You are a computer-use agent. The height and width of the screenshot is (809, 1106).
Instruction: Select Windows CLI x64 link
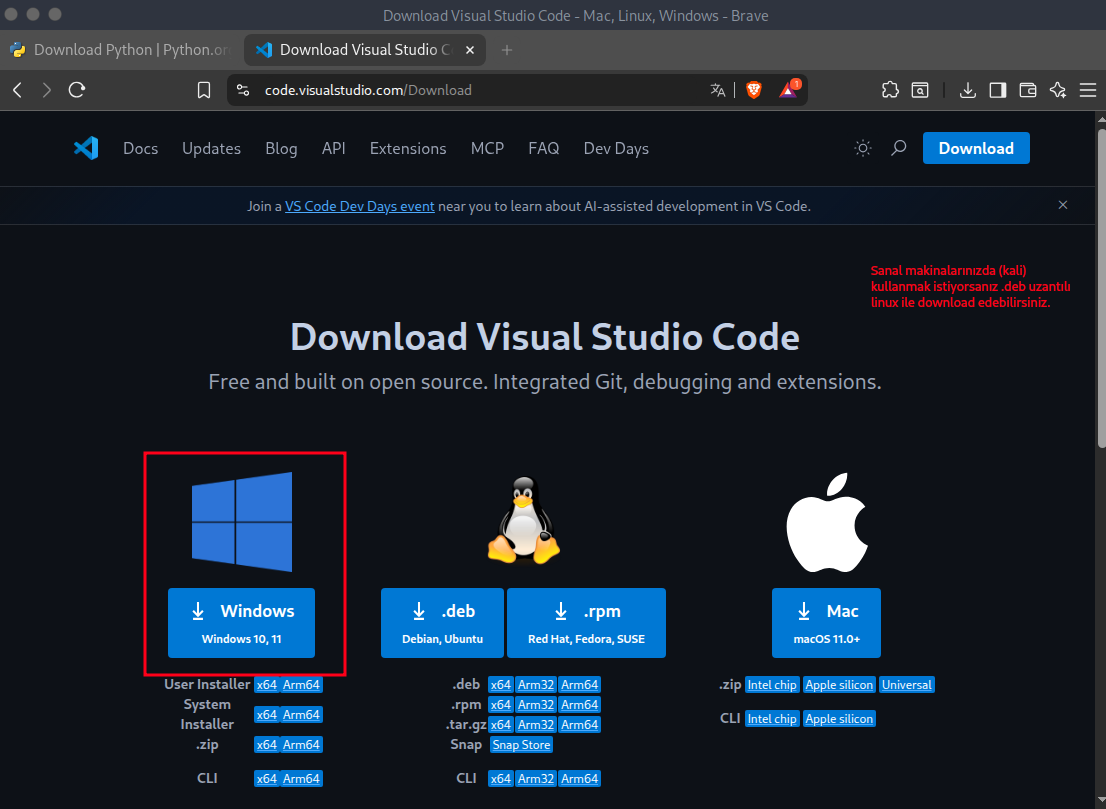pyautogui.click(x=267, y=779)
